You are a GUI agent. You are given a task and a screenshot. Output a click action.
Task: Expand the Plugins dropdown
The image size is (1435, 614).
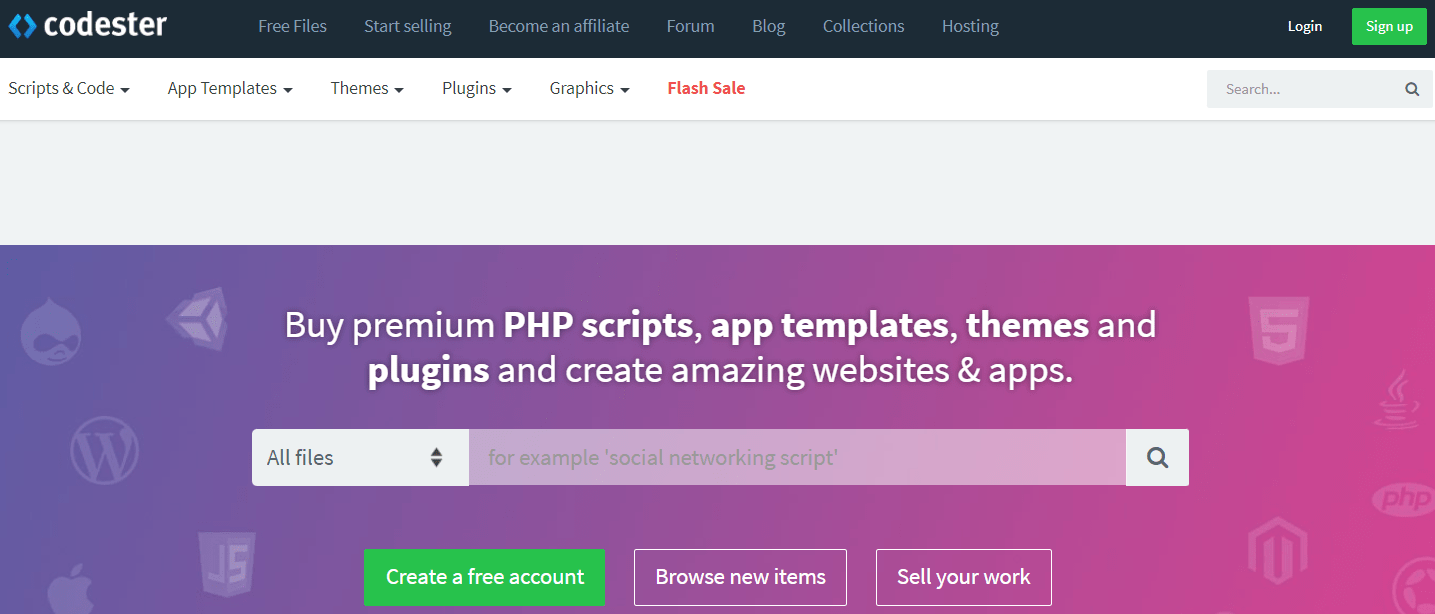click(x=477, y=88)
